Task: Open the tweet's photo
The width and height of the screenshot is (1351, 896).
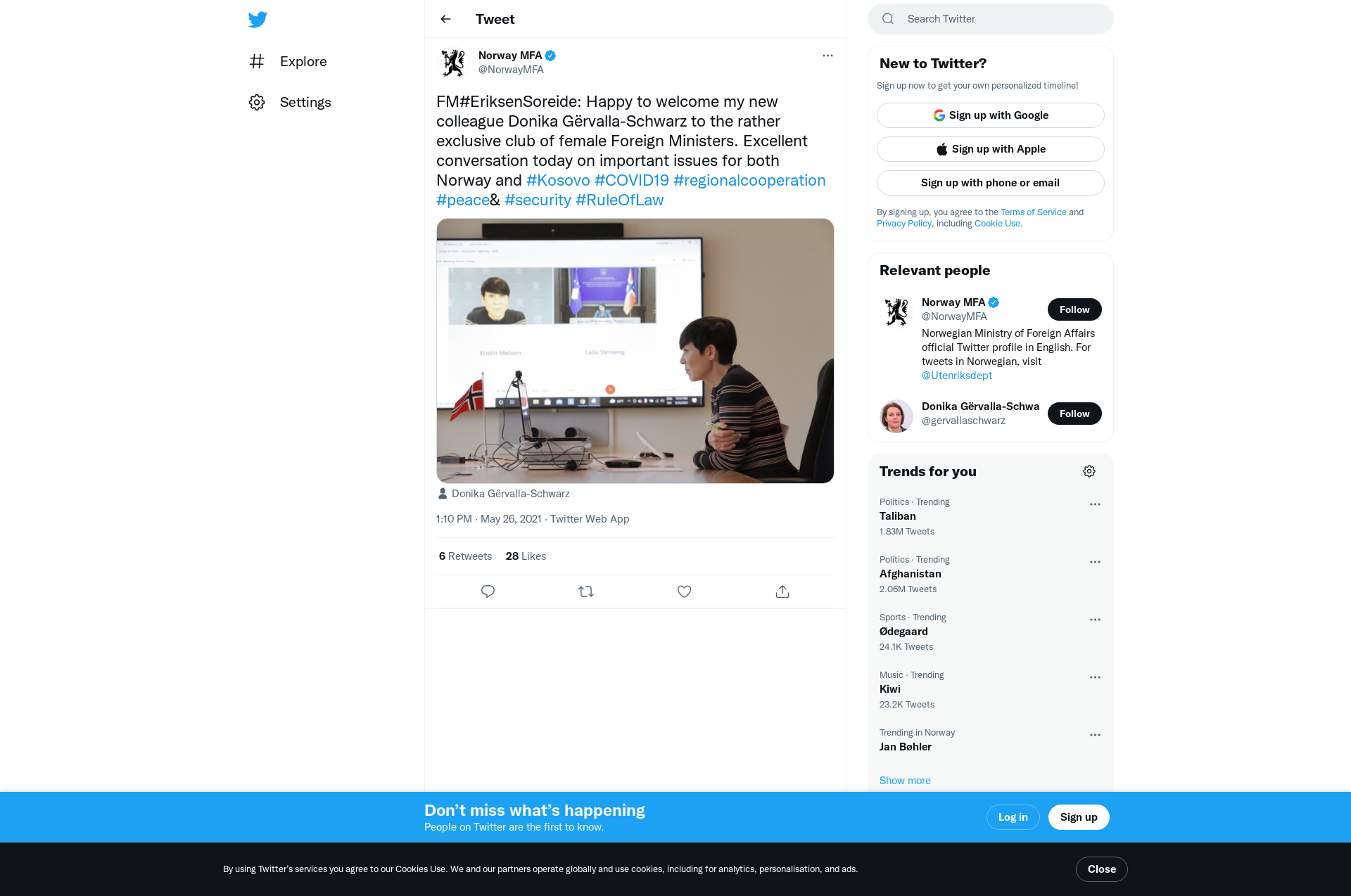Action: coord(635,351)
